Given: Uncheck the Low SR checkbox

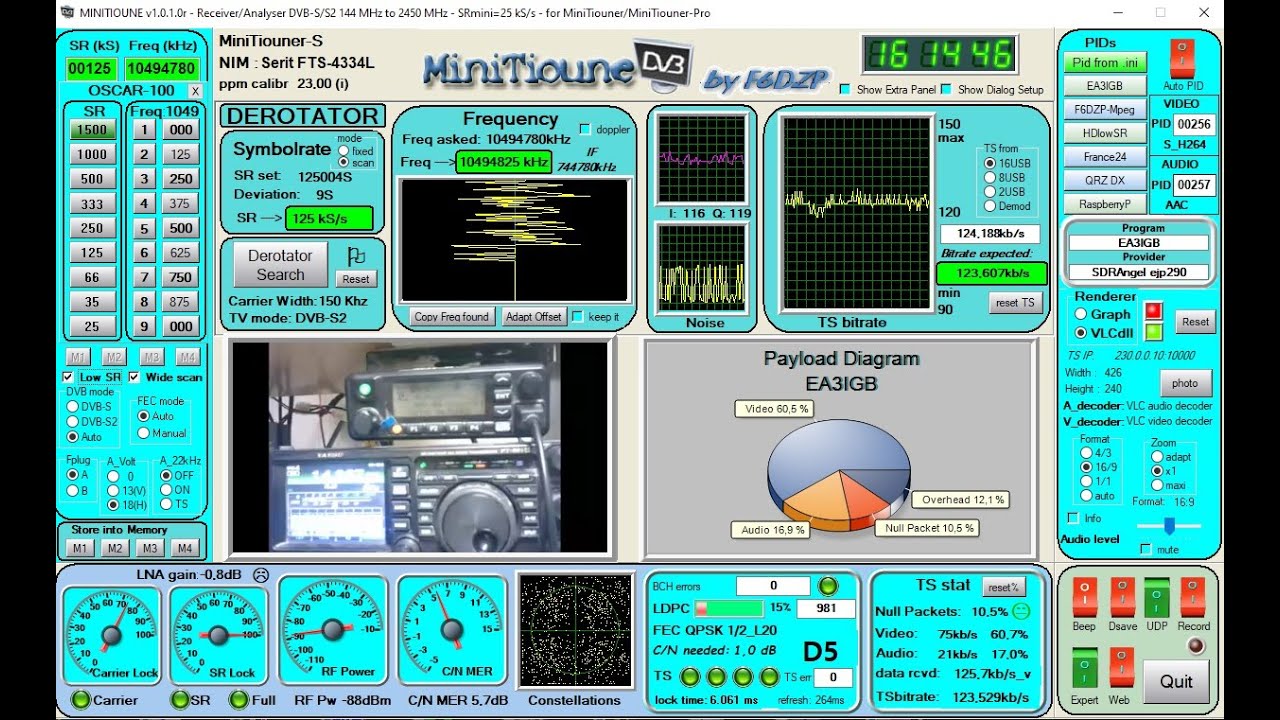Looking at the screenshot, I should (68, 377).
